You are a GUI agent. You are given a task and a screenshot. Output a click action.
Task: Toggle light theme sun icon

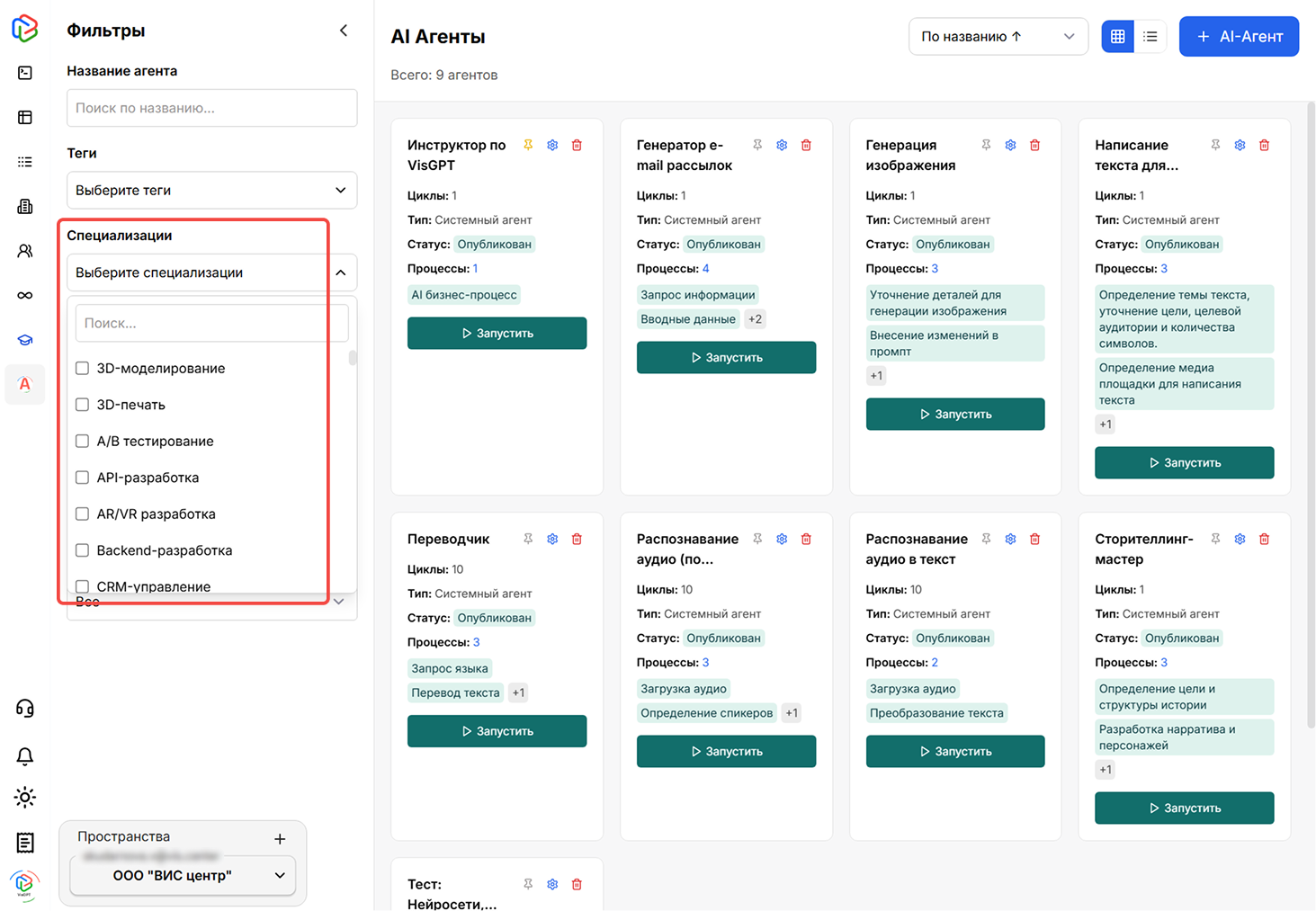pos(25,797)
